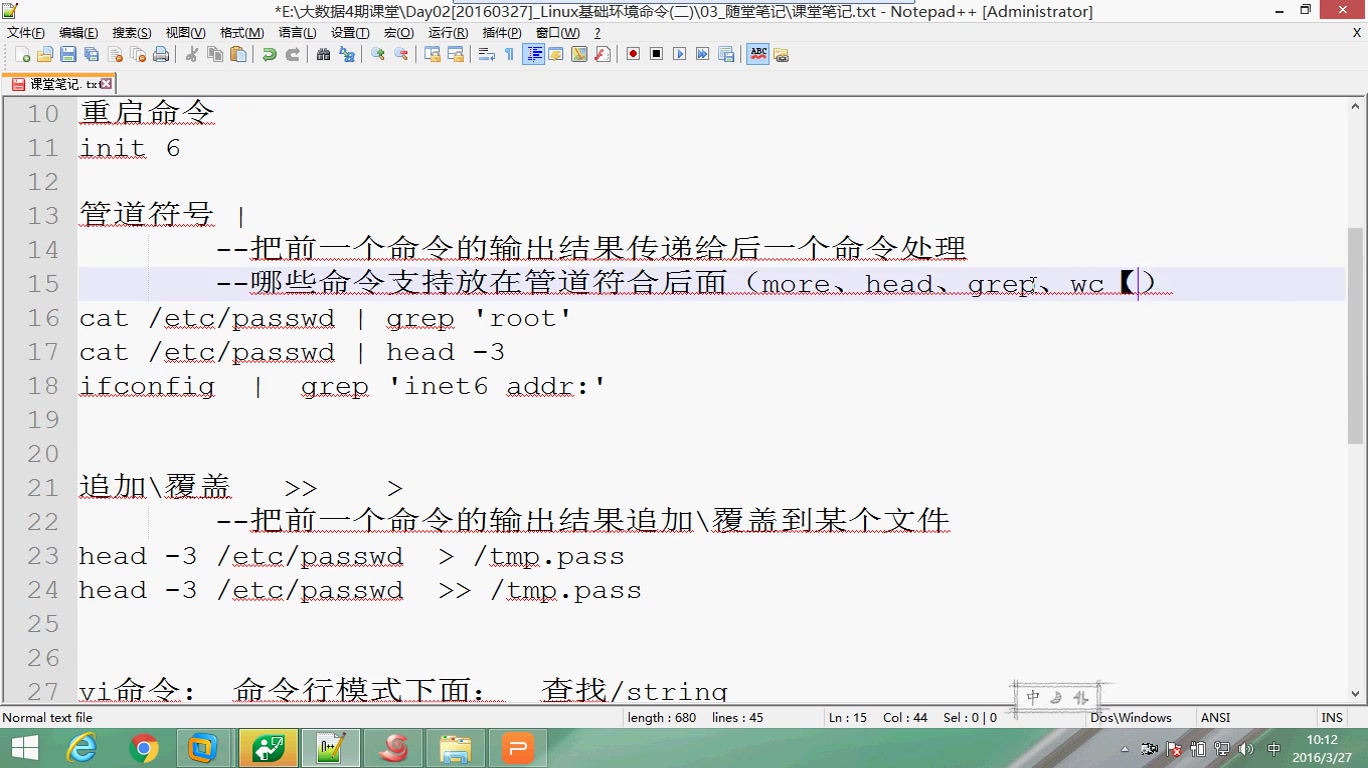Open the 文件(F) menu
Image resolution: width=1368 pixels, height=768 pixels.
pos(27,31)
